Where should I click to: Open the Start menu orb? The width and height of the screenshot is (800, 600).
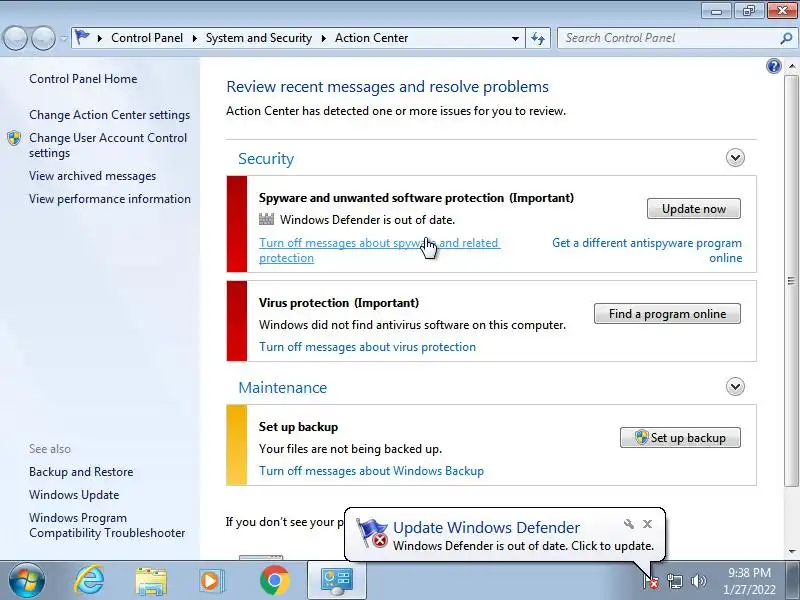point(26,580)
